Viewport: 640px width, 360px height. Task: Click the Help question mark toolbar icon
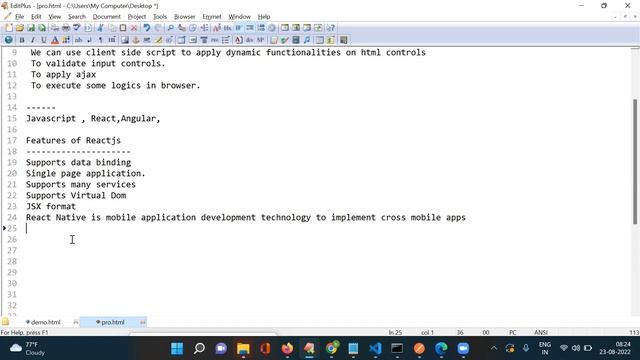331,28
